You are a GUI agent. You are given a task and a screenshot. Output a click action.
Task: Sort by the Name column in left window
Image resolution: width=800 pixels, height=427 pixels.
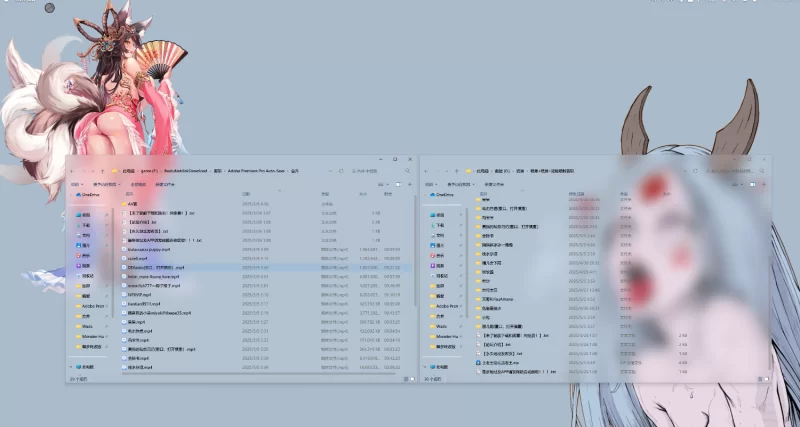tap(129, 194)
